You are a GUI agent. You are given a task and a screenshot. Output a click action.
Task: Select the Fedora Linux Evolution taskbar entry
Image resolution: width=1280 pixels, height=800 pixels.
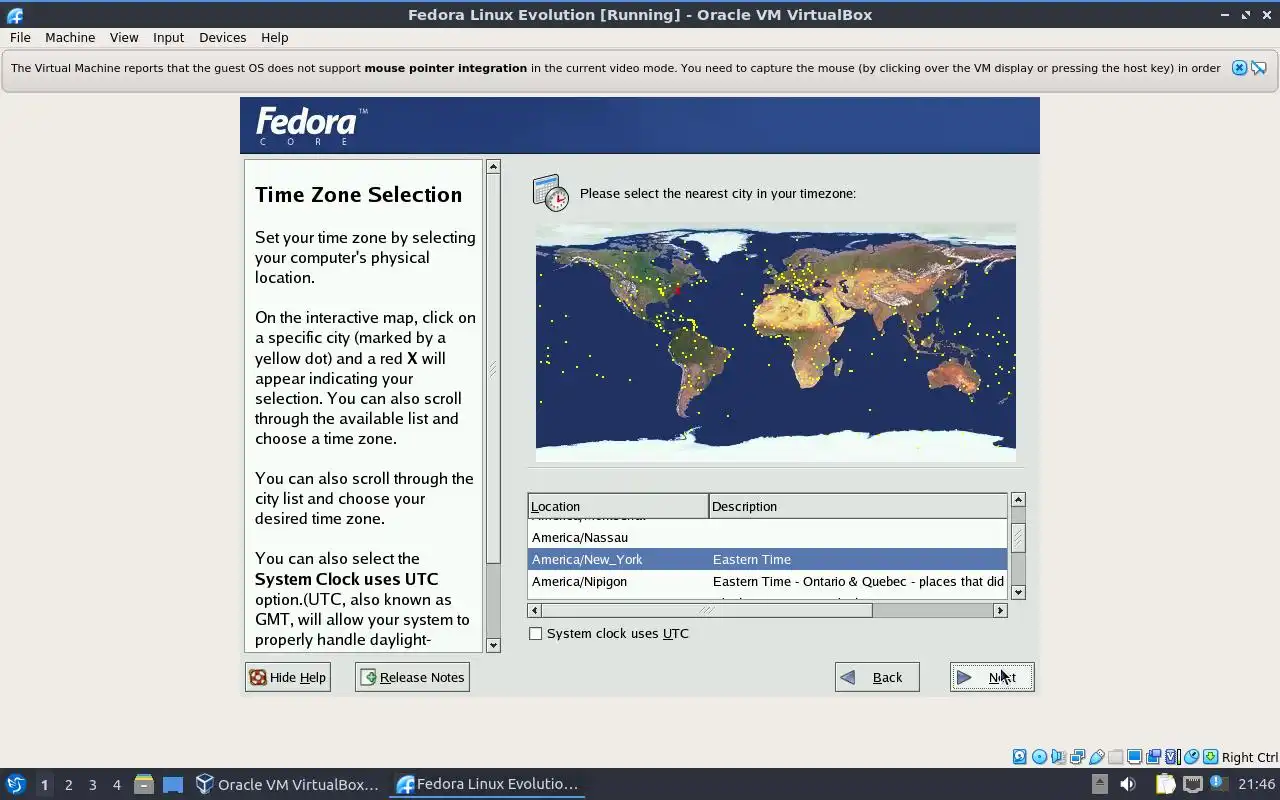click(487, 784)
